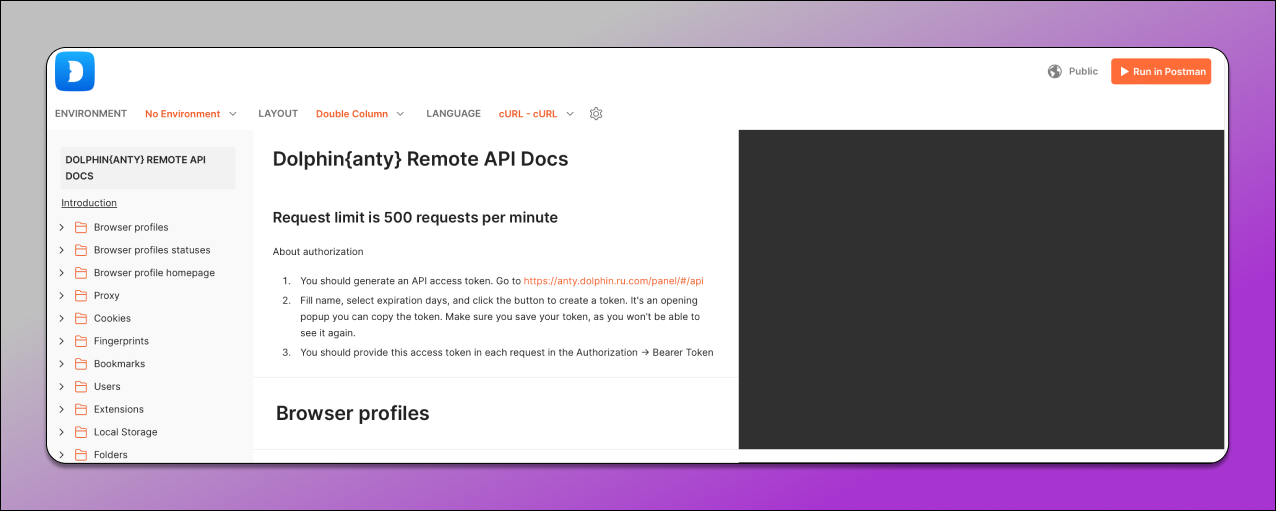Click the Introduction link in sidebar

point(89,203)
